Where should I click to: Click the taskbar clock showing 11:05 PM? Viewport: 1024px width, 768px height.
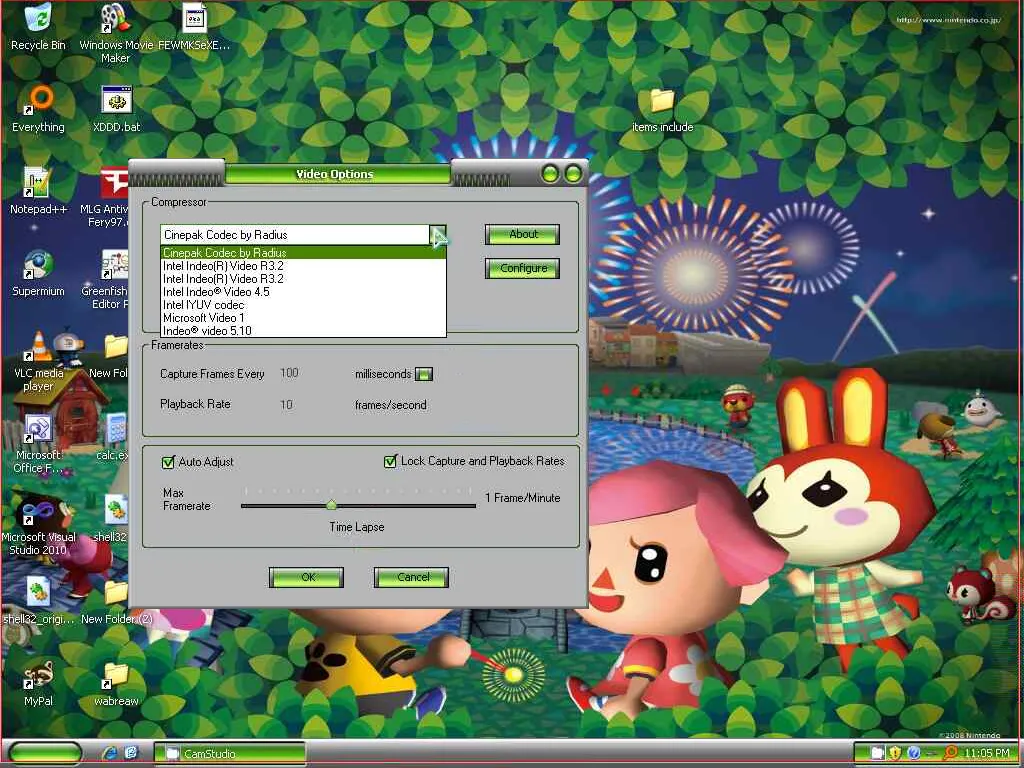point(986,753)
